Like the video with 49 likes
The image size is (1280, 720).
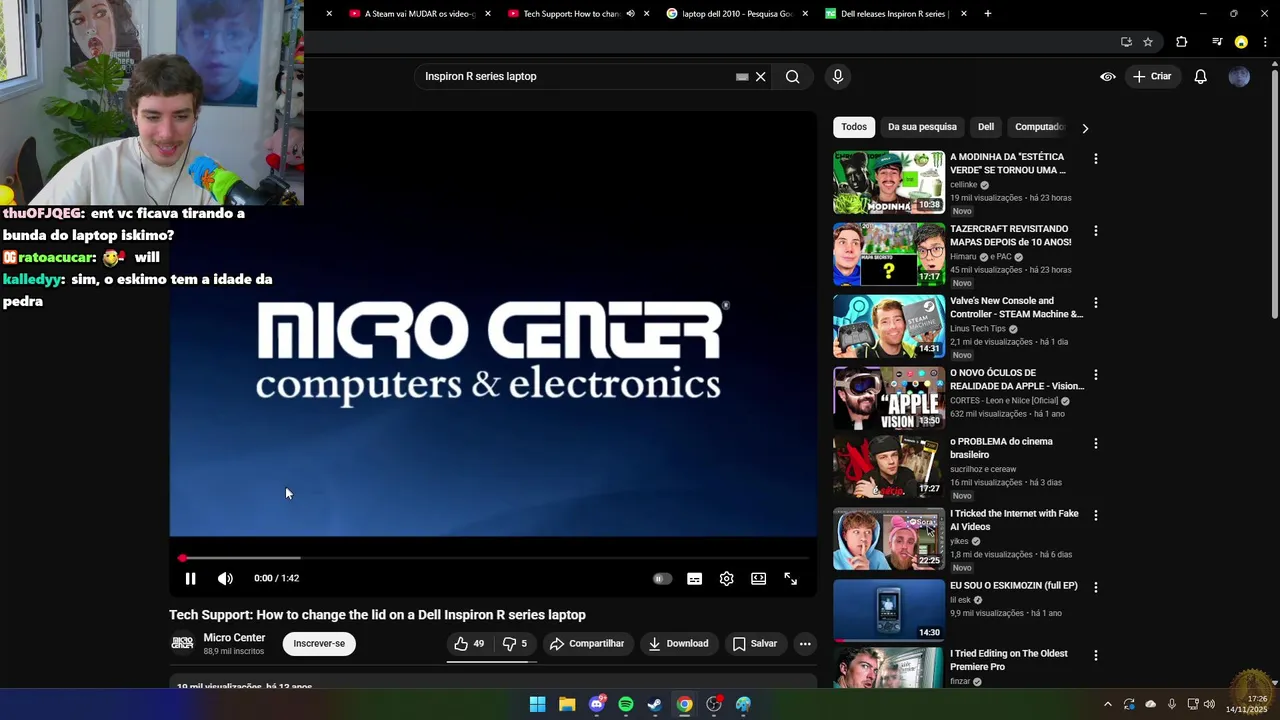(469, 644)
